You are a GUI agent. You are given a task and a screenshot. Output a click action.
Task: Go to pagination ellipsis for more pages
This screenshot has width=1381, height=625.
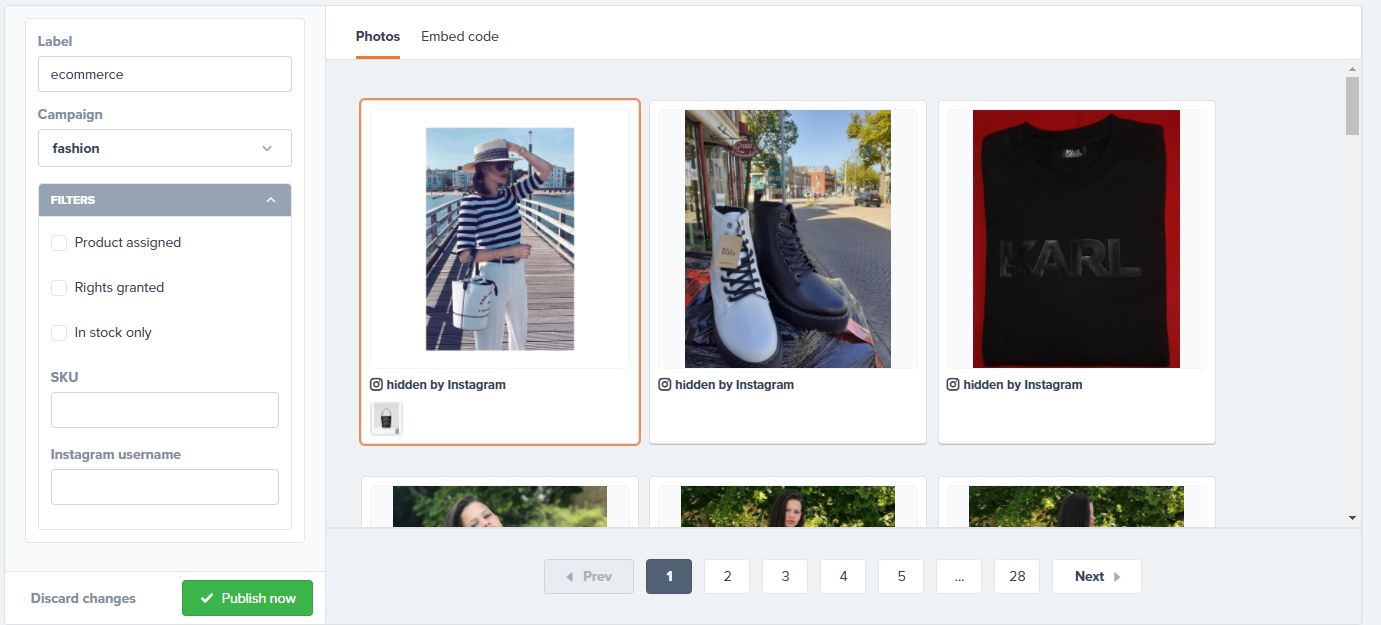pyautogui.click(x=959, y=576)
